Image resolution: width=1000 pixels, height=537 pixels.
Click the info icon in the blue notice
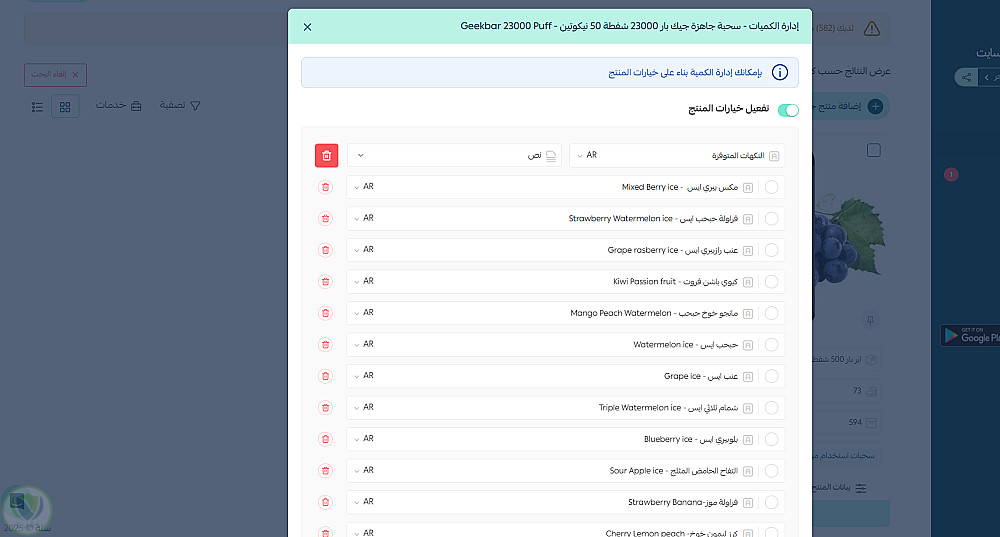coord(779,72)
